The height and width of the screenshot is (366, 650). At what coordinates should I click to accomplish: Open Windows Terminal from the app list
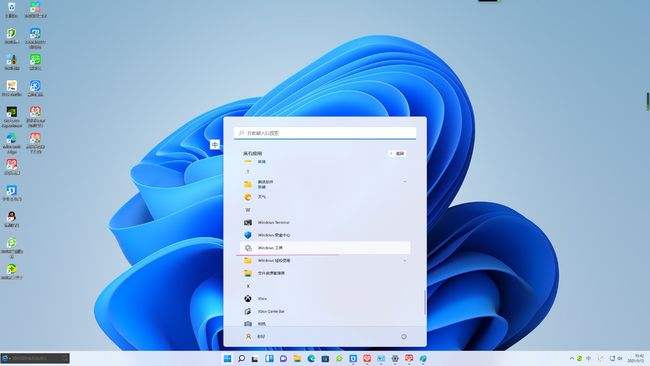325,223
